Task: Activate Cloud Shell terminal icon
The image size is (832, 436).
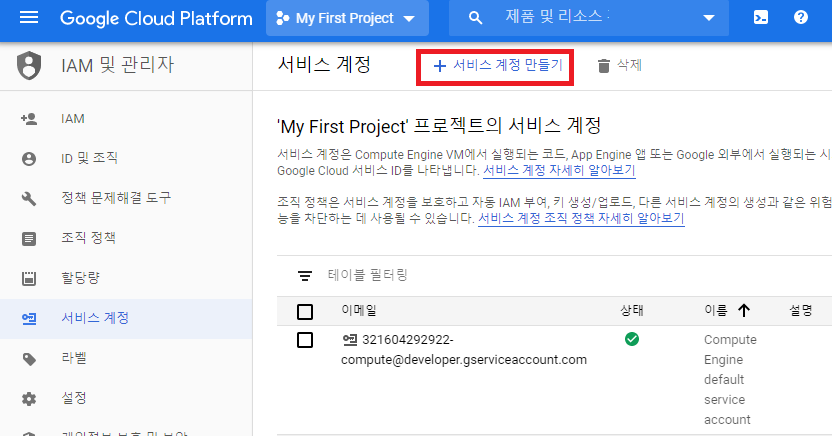Action: click(x=760, y=18)
